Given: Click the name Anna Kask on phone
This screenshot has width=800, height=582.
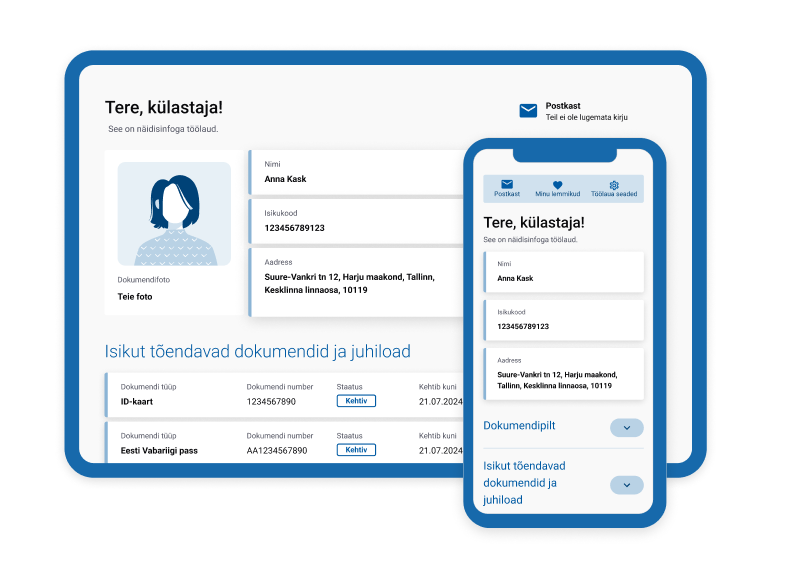Looking at the screenshot, I should 515,279.
